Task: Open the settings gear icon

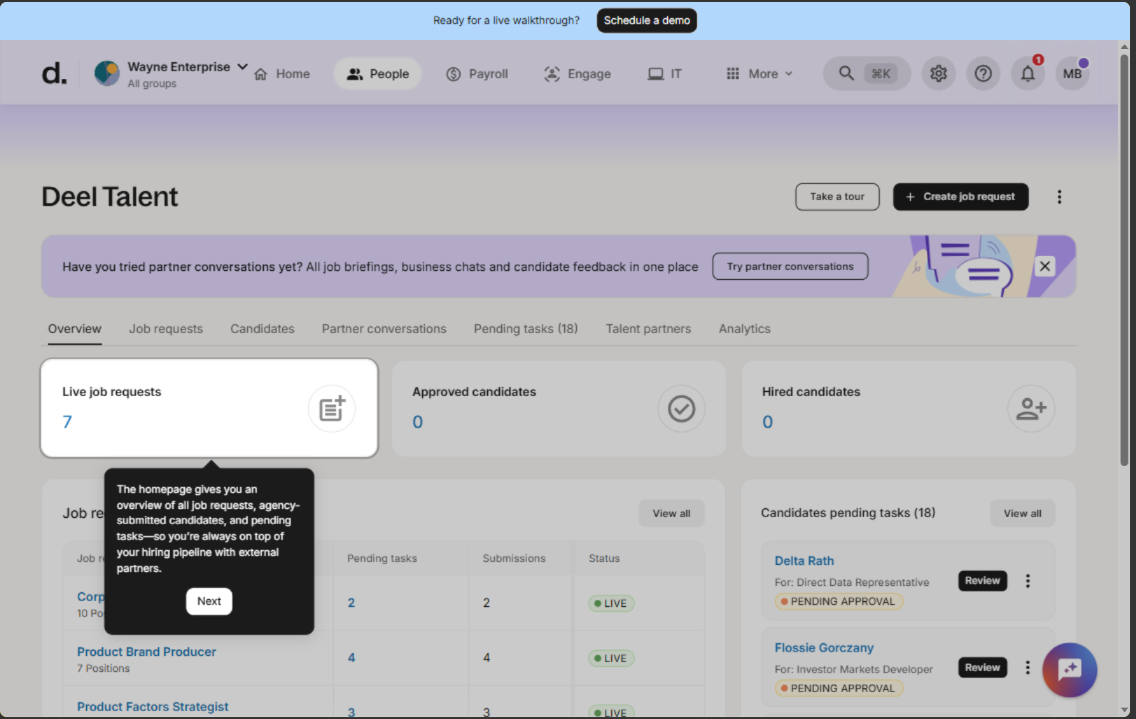Action: click(x=938, y=74)
